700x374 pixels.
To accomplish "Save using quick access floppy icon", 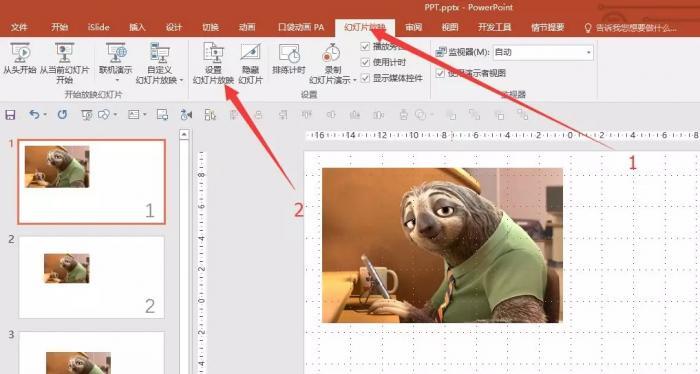I will click(x=10, y=115).
